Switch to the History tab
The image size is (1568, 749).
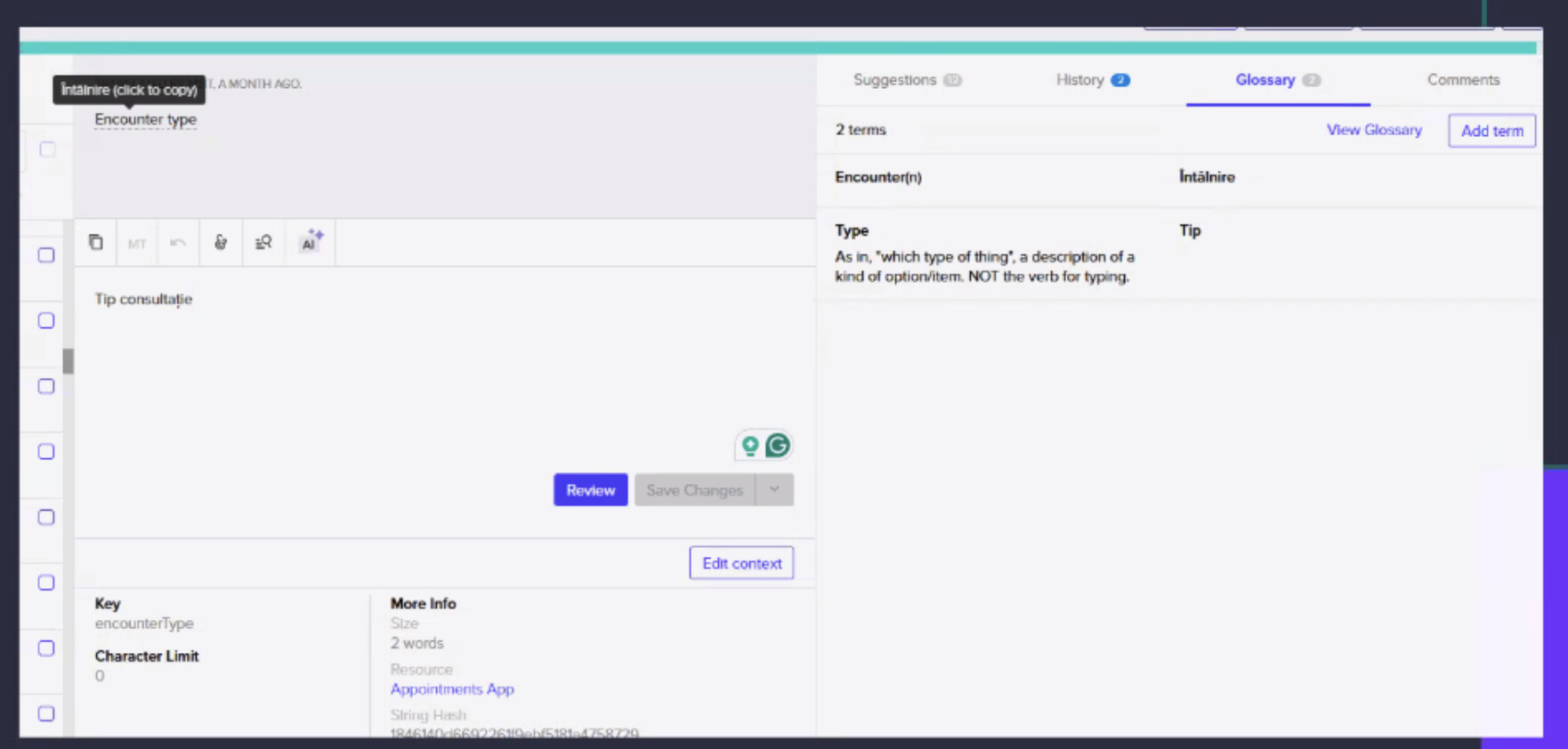pyautogui.click(x=1092, y=80)
